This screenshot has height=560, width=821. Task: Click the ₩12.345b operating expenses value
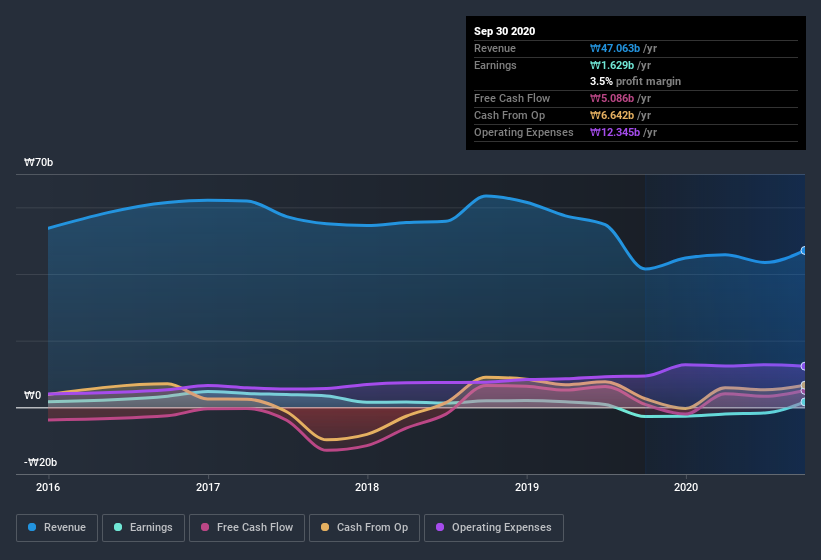coord(615,132)
